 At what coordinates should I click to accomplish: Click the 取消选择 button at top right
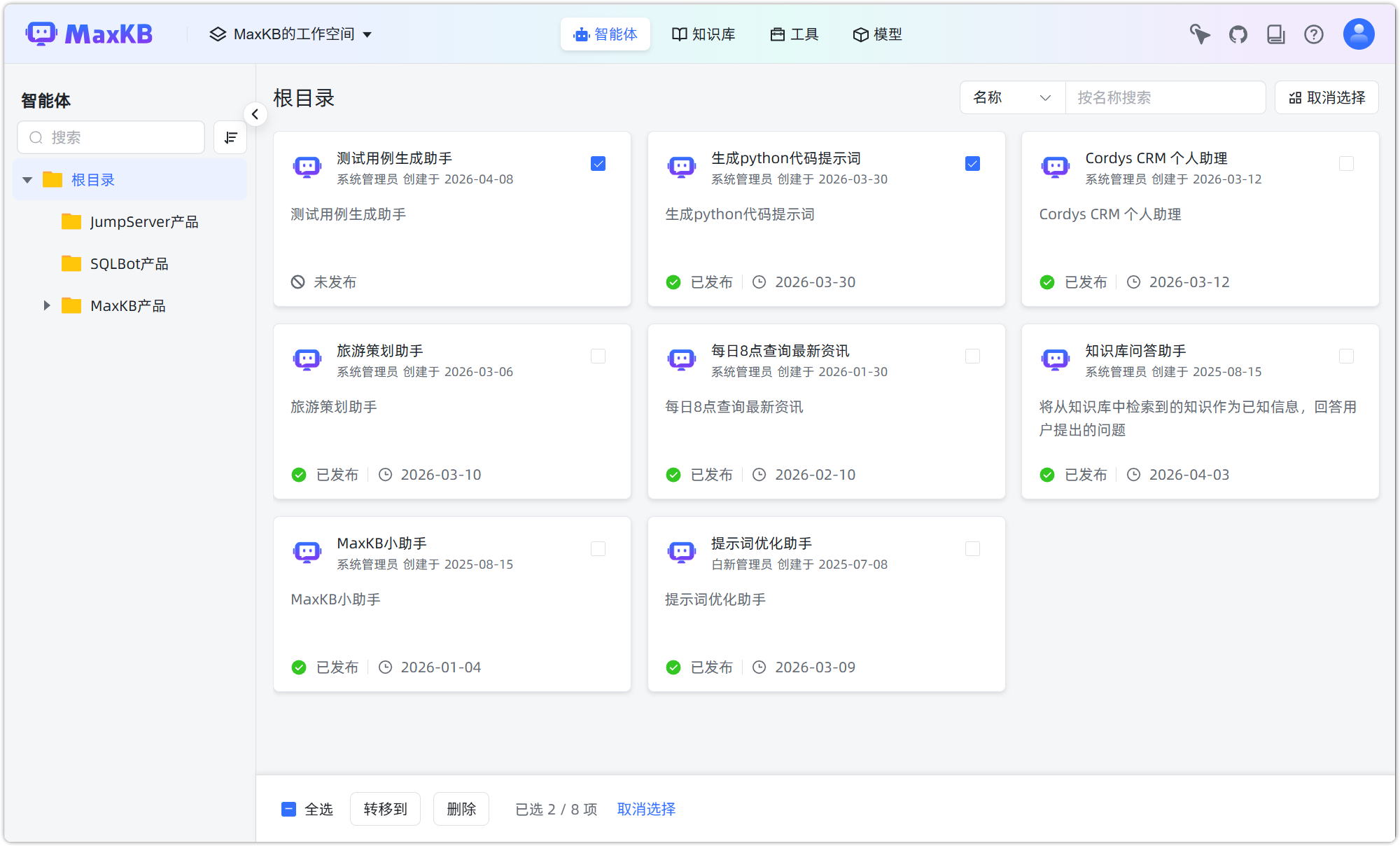[x=1326, y=97]
